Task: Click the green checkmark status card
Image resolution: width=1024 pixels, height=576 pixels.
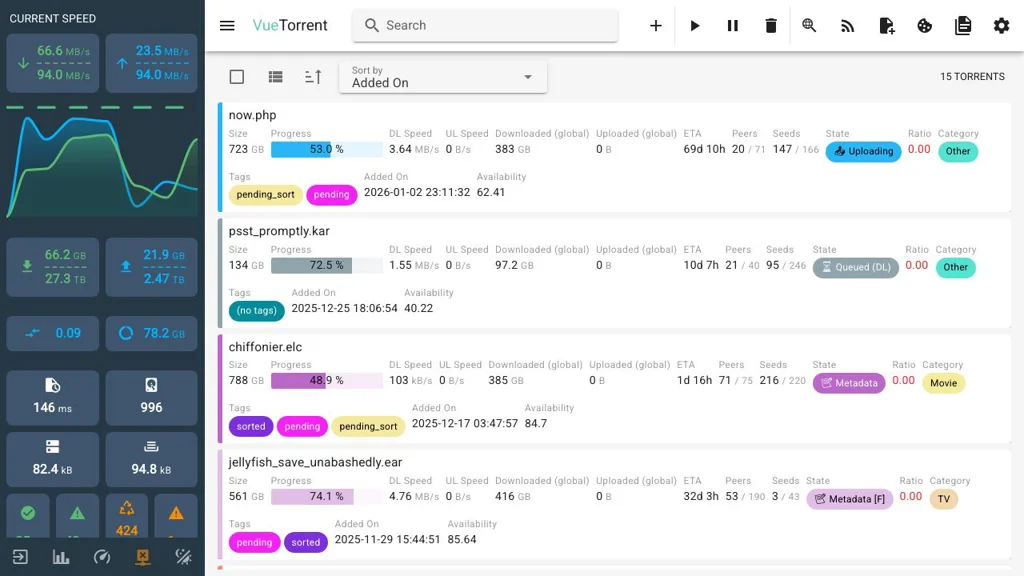Action: pyautogui.click(x=28, y=517)
